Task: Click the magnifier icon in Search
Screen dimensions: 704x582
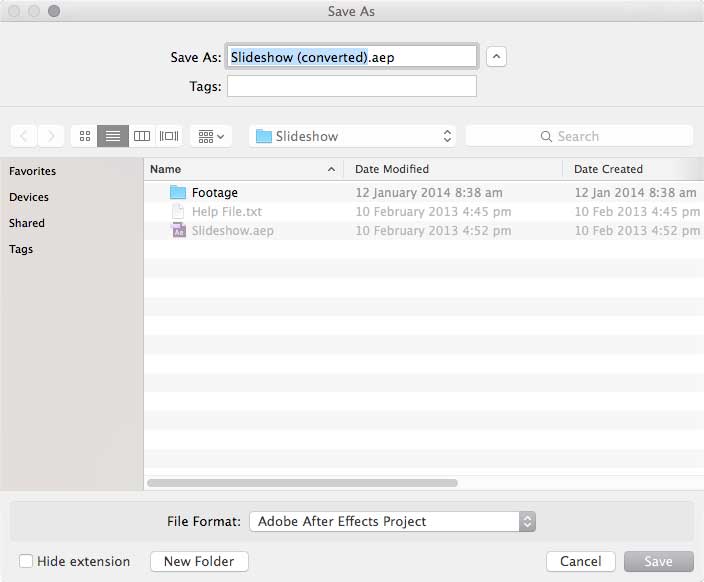Action: pyautogui.click(x=546, y=137)
